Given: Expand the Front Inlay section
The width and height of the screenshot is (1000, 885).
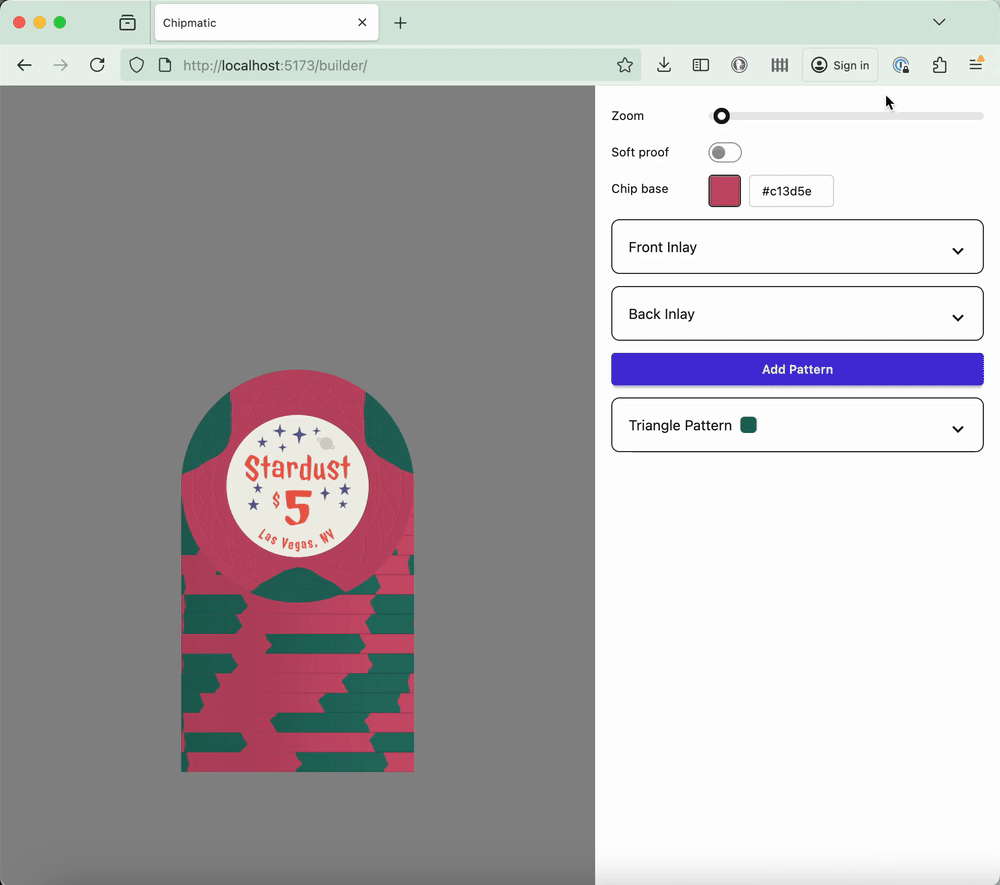Looking at the screenshot, I should 797,247.
